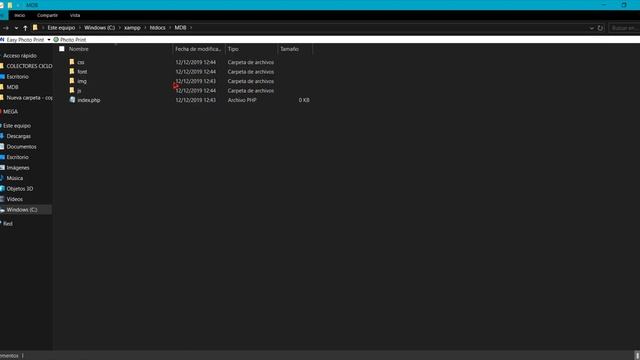Click Easy Photo Print toolbar label
Viewport: 640px width, 360px height.
[25, 40]
